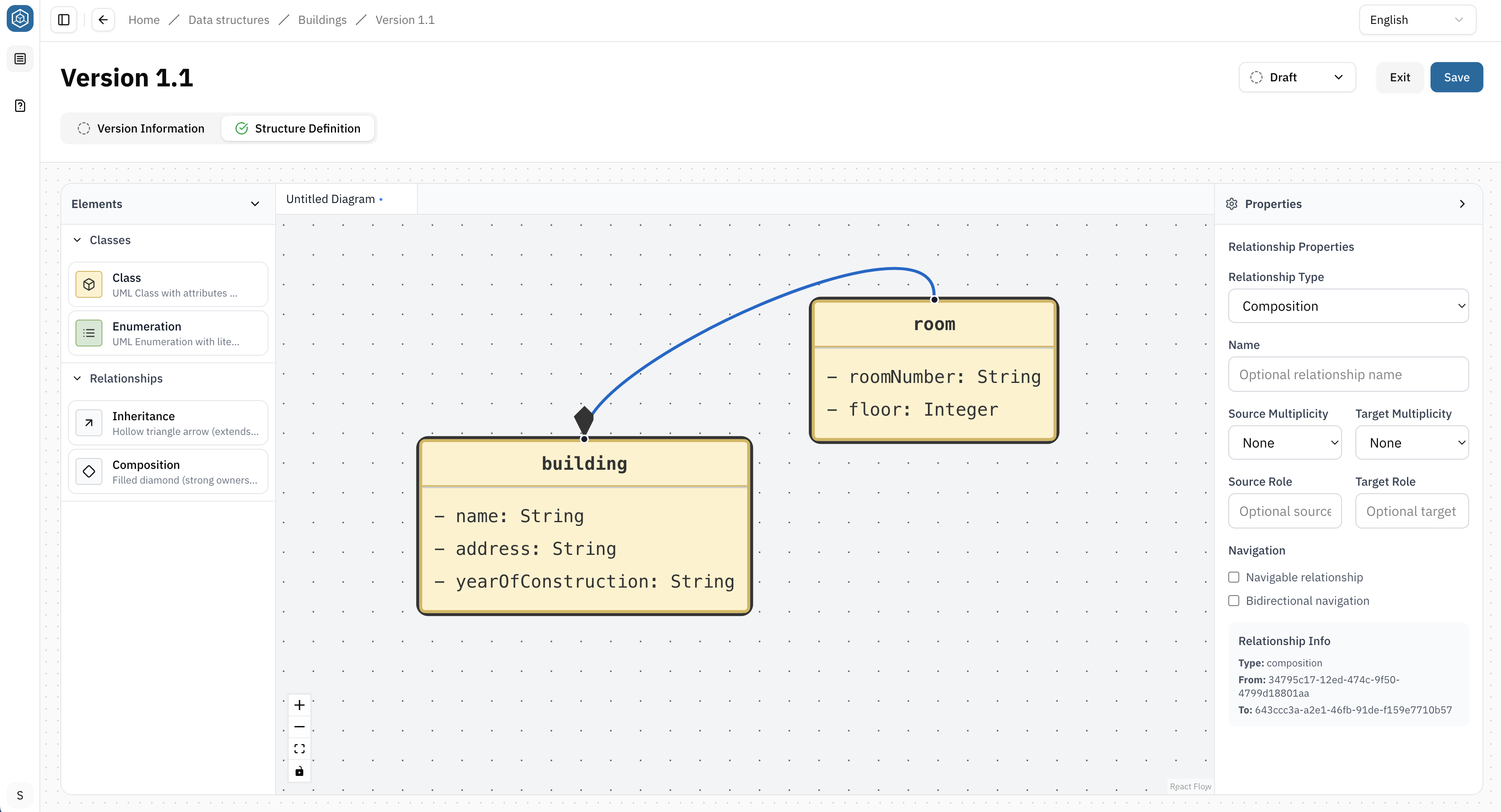Viewport: 1501px width, 812px height.
Task: Click the relationship Name input field
Action: (x=1348, y=375)
